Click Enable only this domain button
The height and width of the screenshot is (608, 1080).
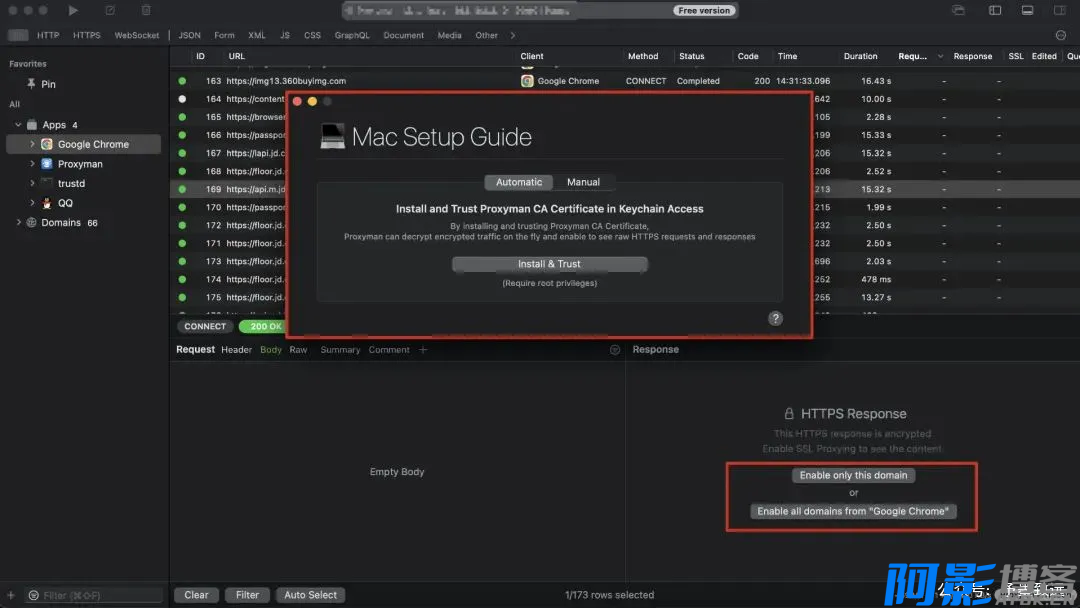853,475
